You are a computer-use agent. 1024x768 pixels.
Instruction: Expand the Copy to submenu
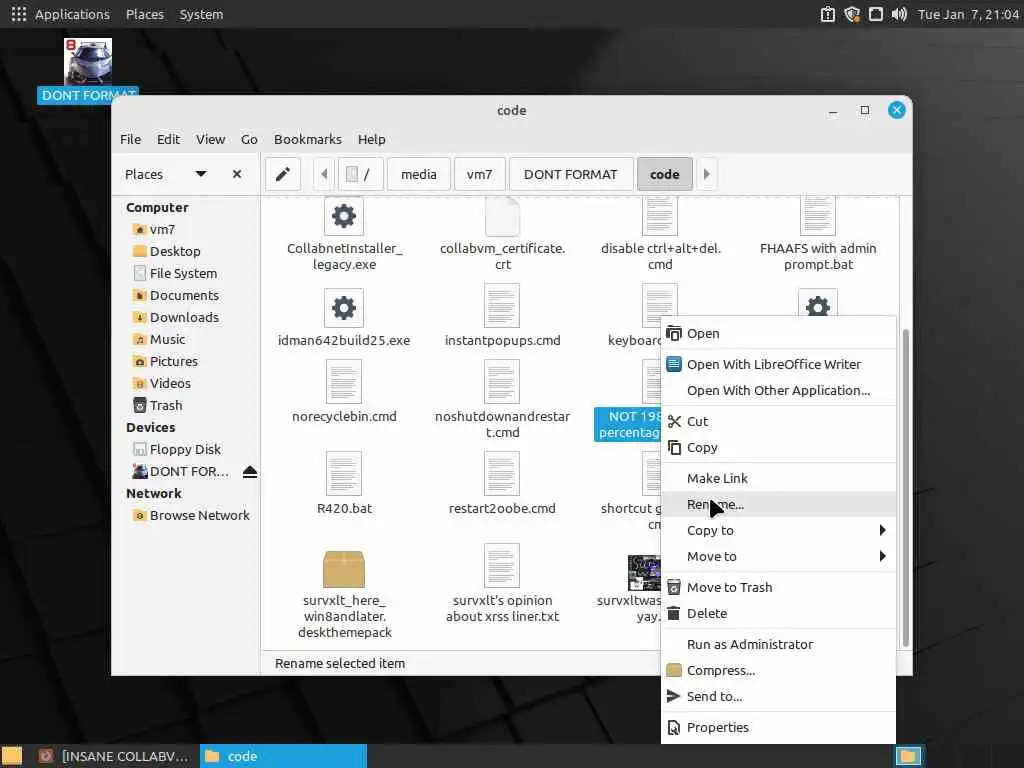pyautogui.click(x=778, y=530)
